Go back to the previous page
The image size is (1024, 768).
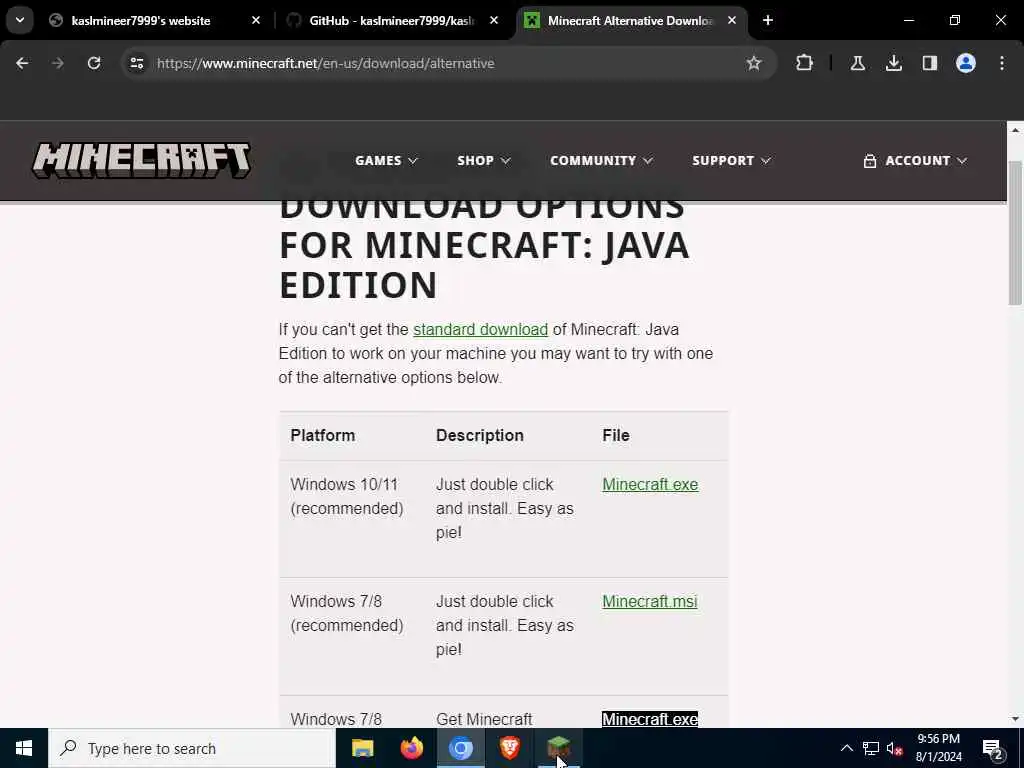pos(22,63)
